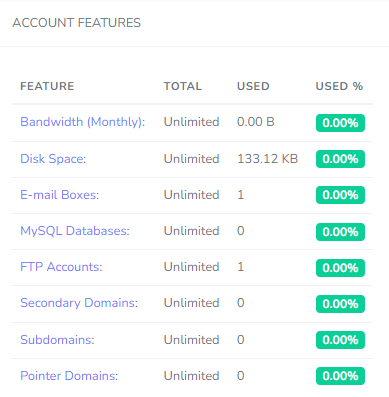This screenshot has height=397, width=389.
Task: Select used count 1 in FTP Accounts row
Action: click(241, 267)
